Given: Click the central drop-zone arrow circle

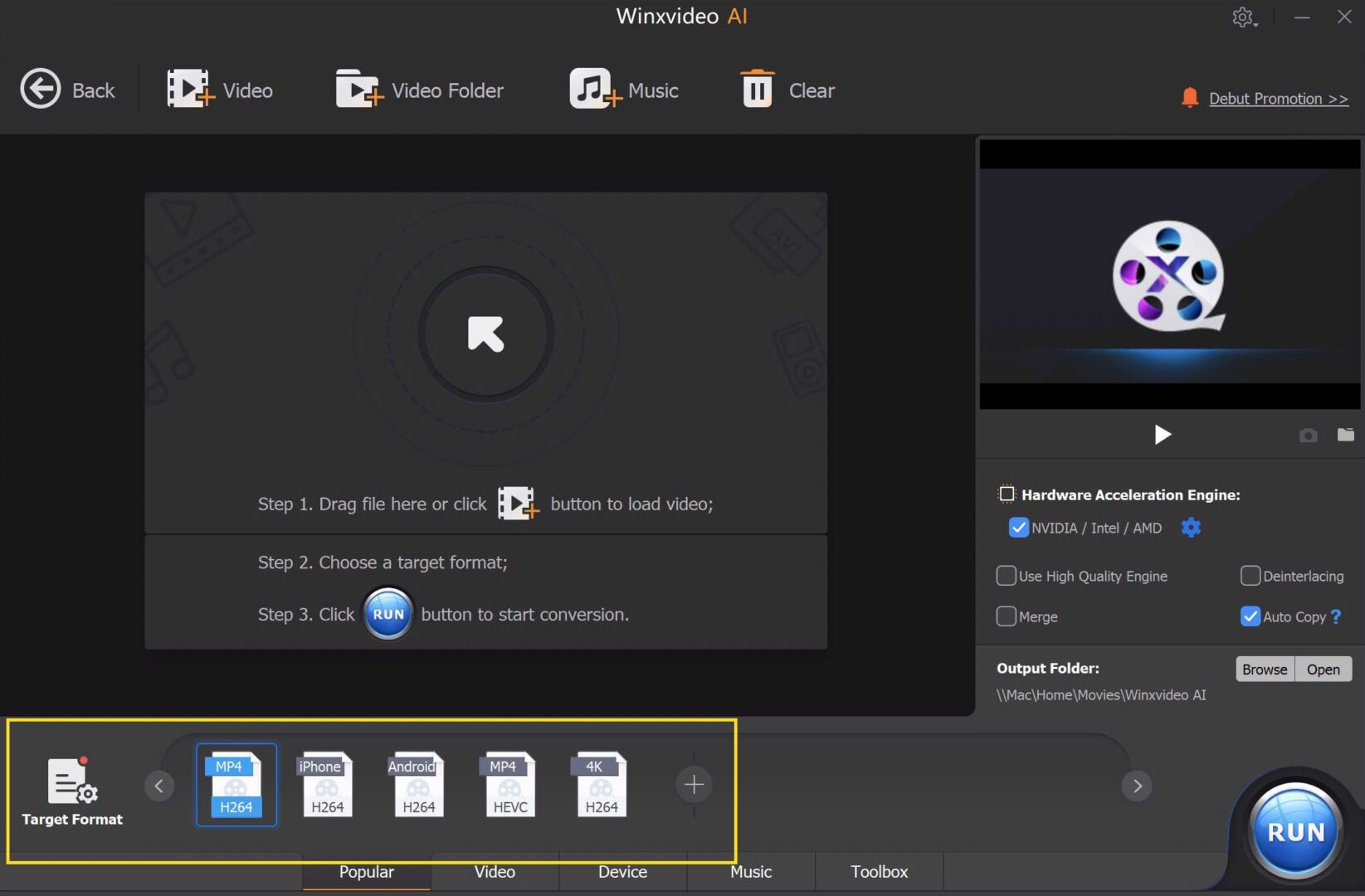Looking at the screenshot, I should click(x=486, y=334).
